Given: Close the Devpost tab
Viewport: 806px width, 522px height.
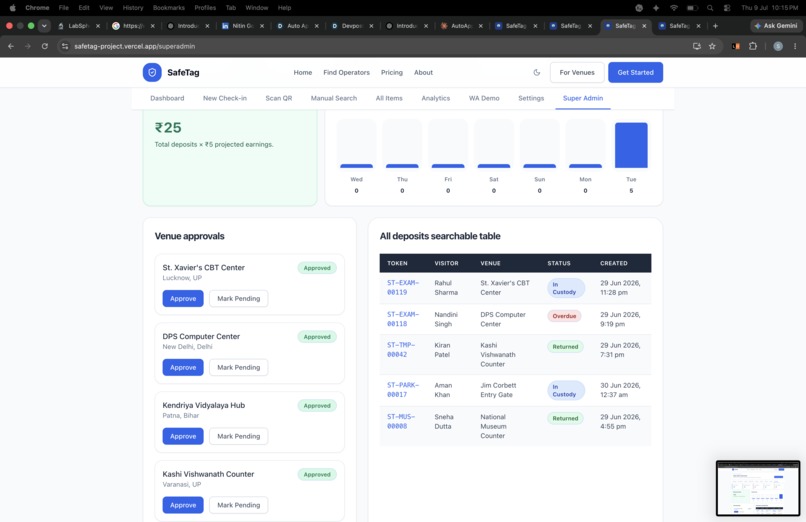Looking at the screenshot, I should (x=371, y=26).
